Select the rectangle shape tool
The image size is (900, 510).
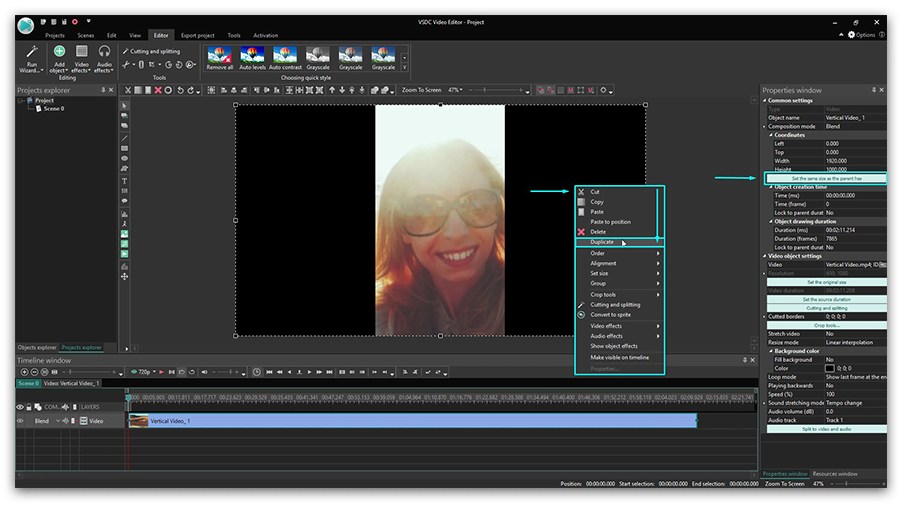coord(124,148)
